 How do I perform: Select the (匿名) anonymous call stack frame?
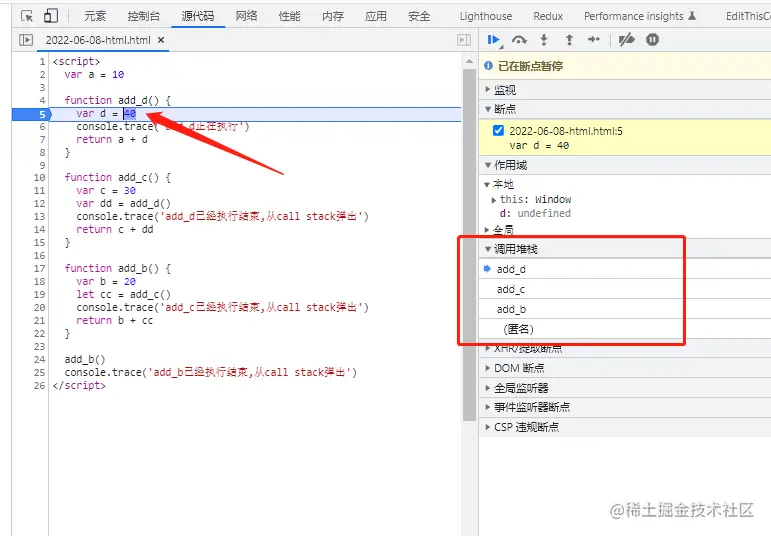(624, 328)
